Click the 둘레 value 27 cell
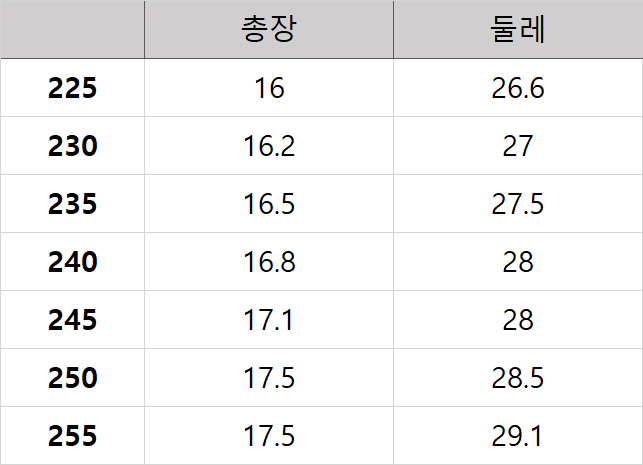Viewport: 643px width, 465px height. tap(518, 146)
